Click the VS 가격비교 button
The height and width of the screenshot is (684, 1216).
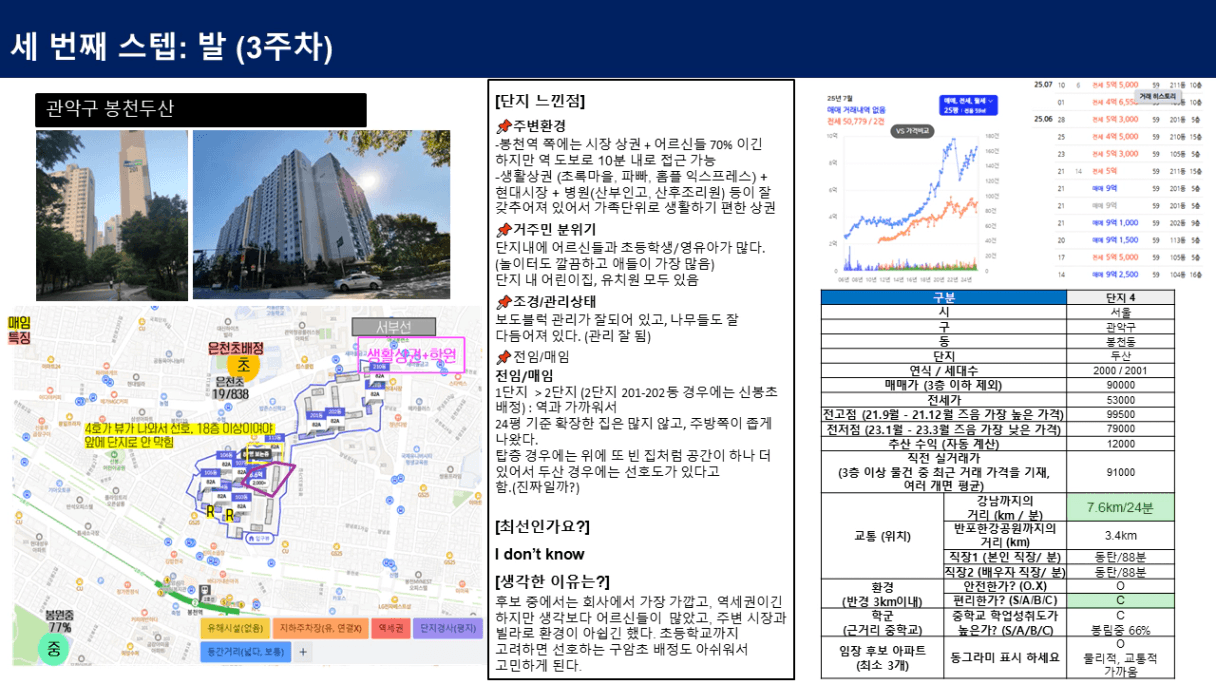[913, 131]
